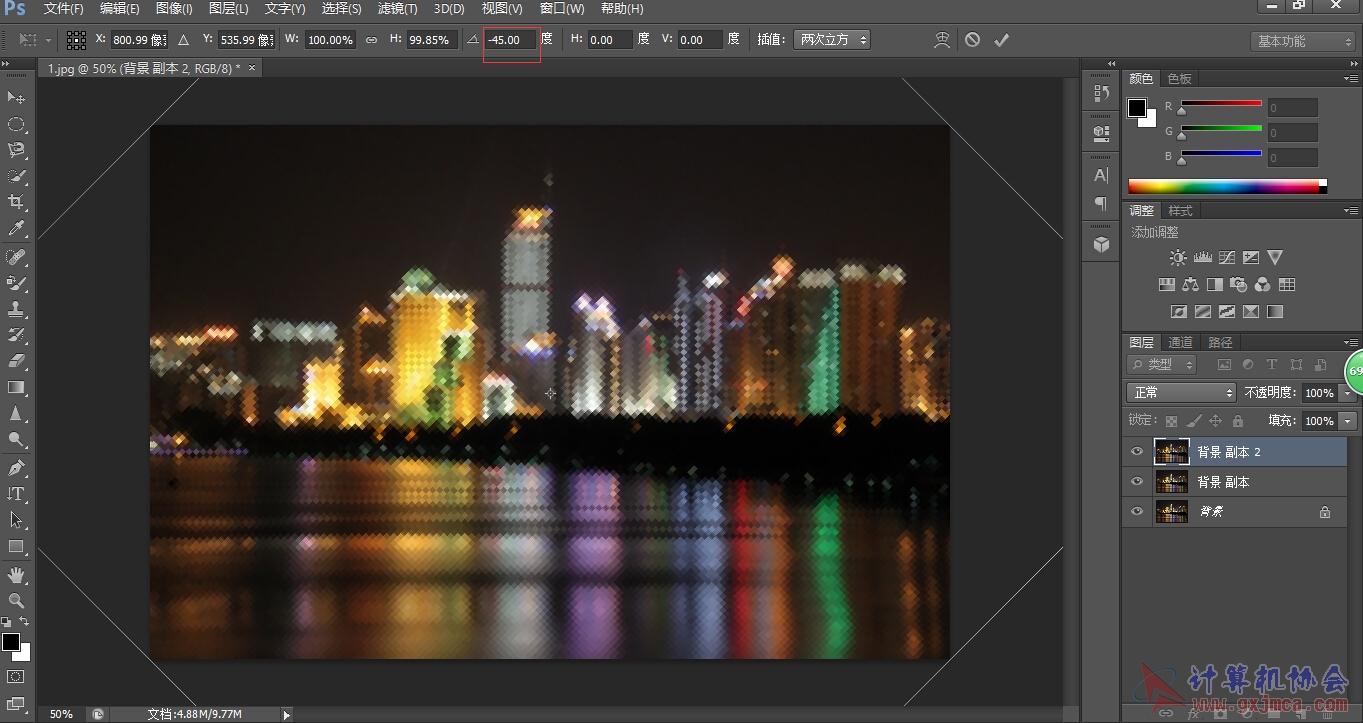Open the blend mode 正常 dropdown
The height and width of the screenshot is (723, 1363).
(1182, 393)
